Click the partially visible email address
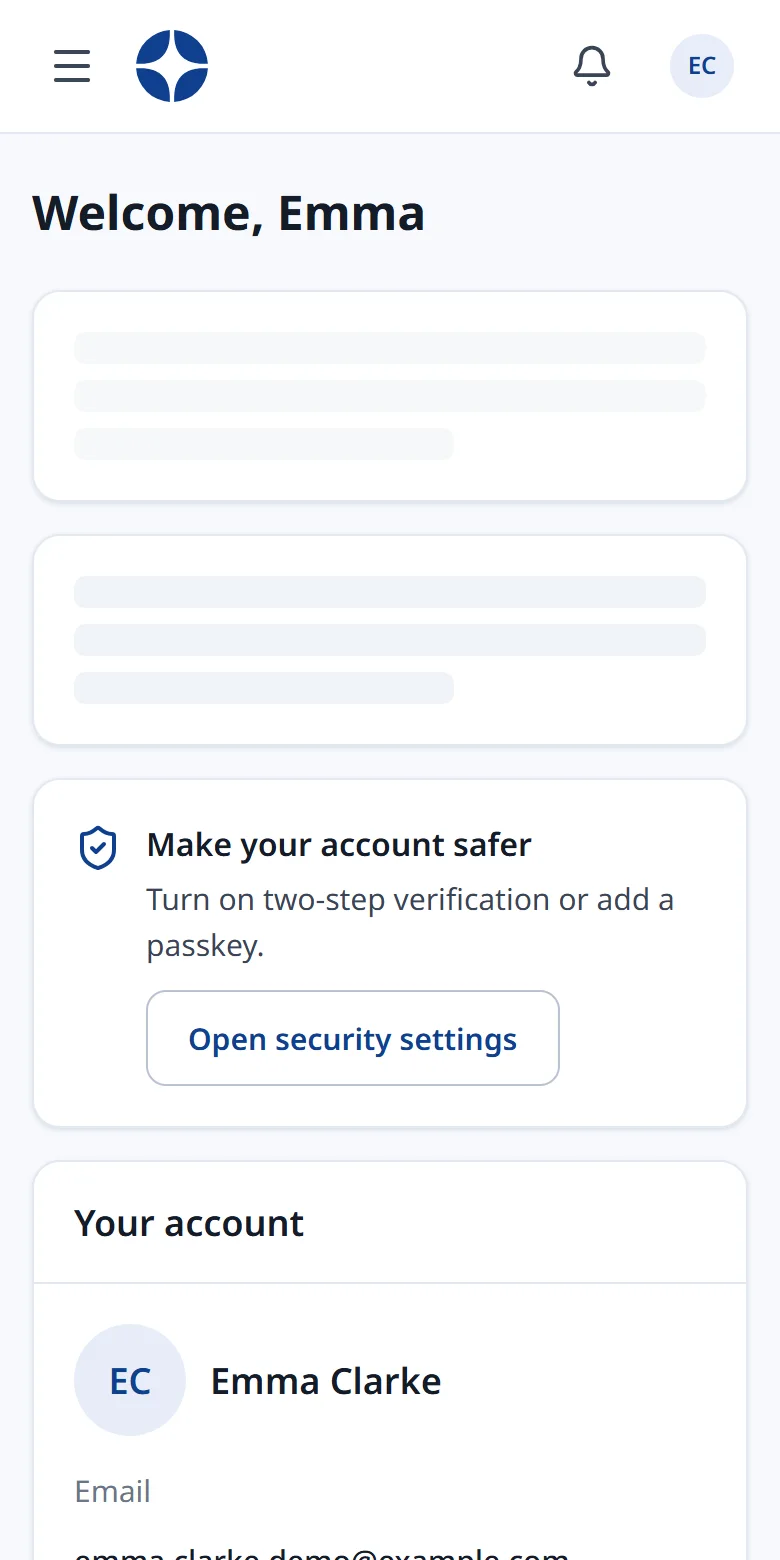This screenshot has height=1560, width=780. (322, 1552)
